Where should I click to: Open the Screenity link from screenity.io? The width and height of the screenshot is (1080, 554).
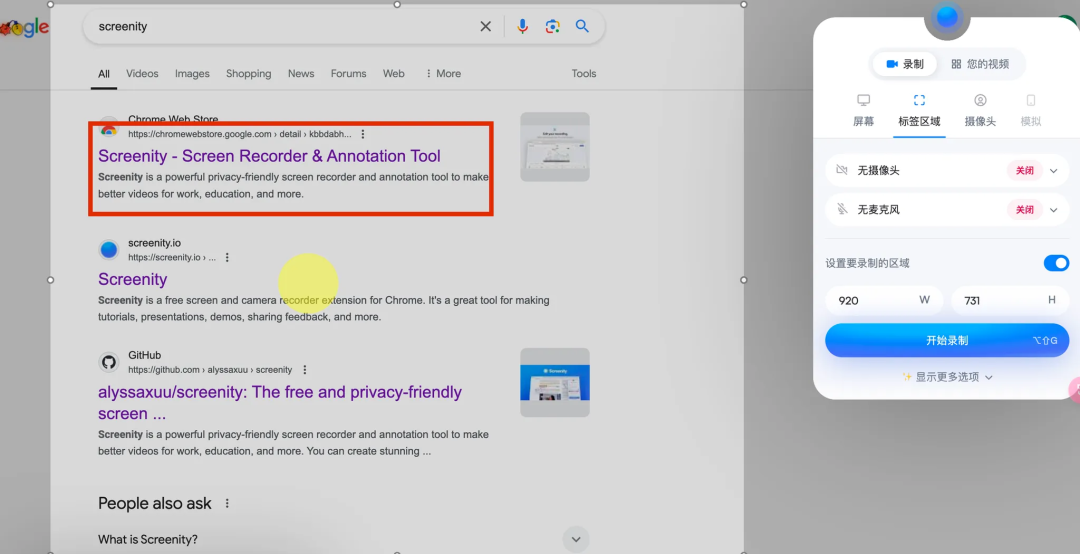click(133, 279)
